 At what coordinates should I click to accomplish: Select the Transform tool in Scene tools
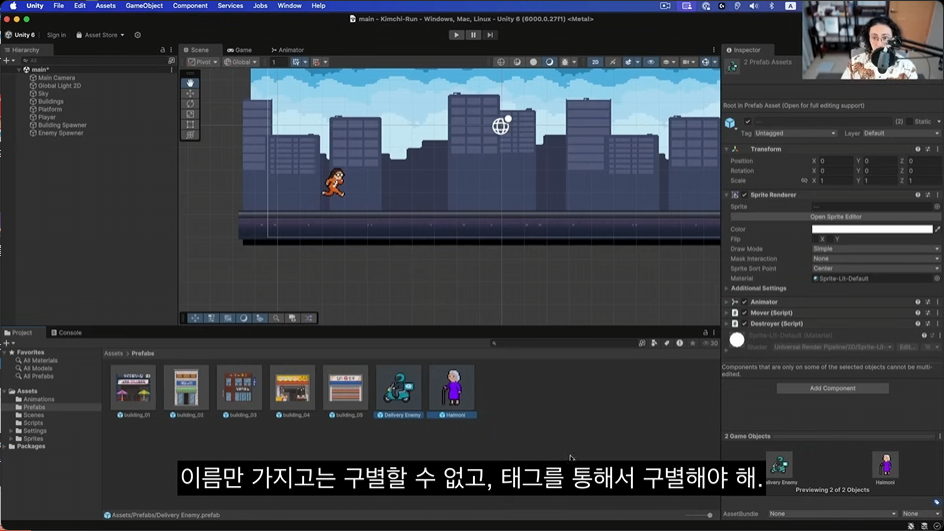tap(190, 135)
